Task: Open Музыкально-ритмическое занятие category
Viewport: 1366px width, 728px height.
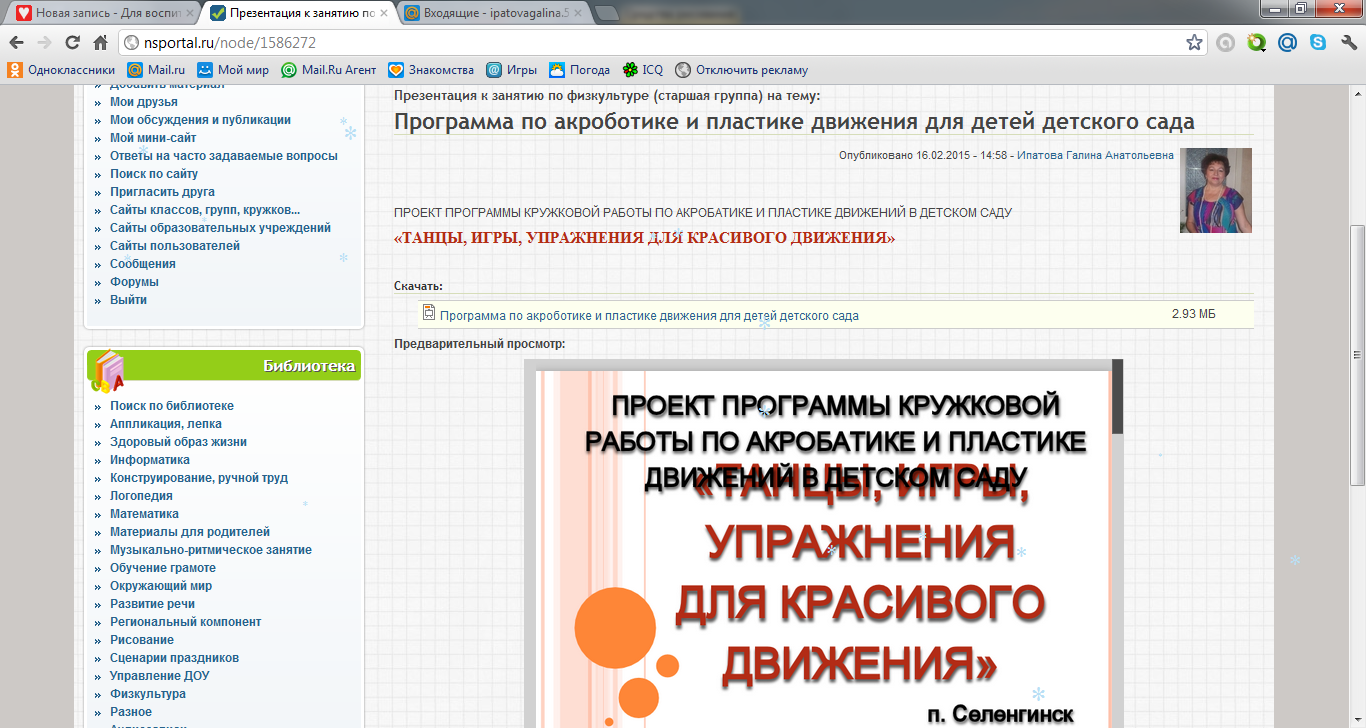Action: click(211, 550)
